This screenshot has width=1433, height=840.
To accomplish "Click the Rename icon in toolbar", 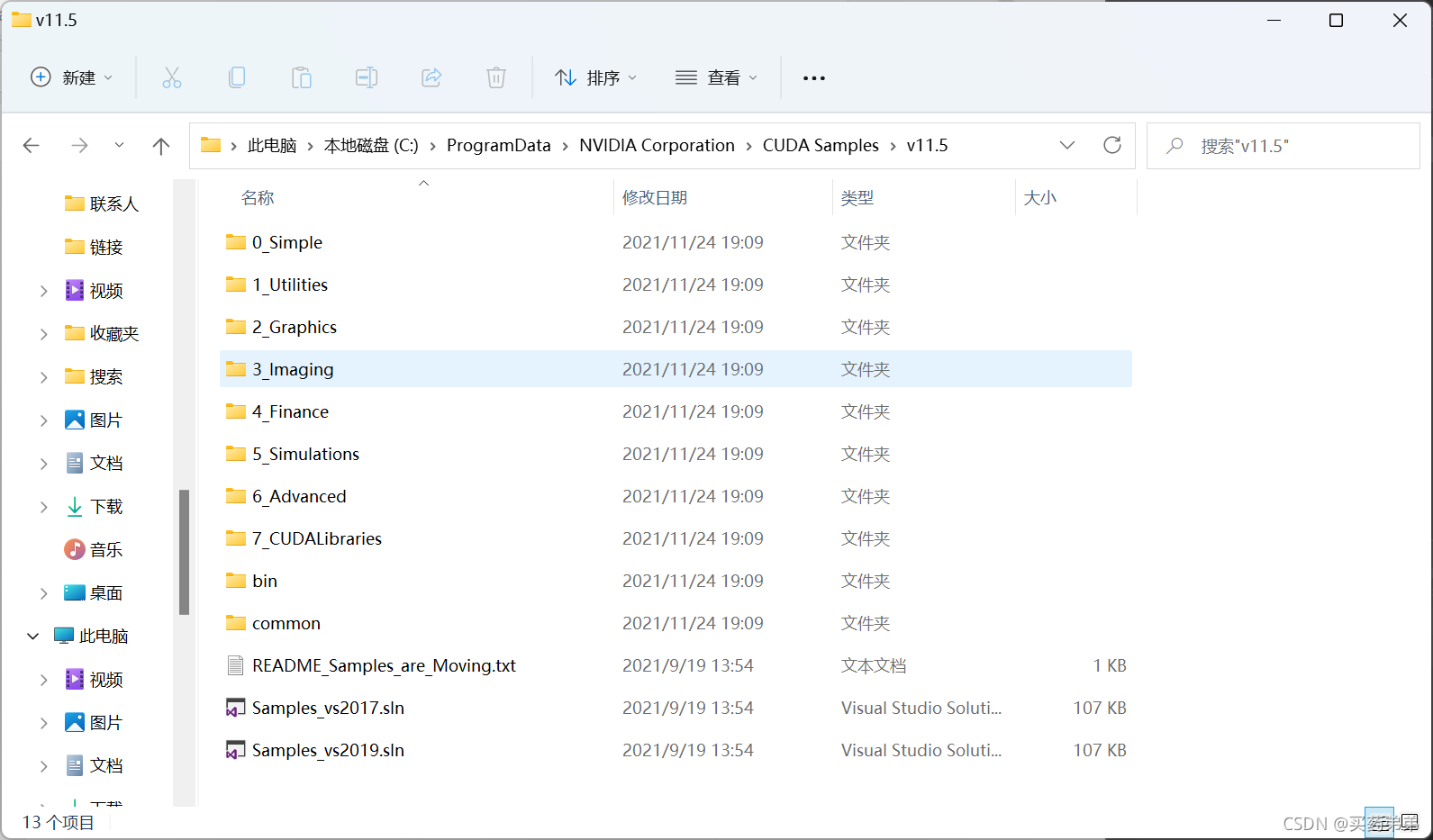I will (x=367, y=77).
